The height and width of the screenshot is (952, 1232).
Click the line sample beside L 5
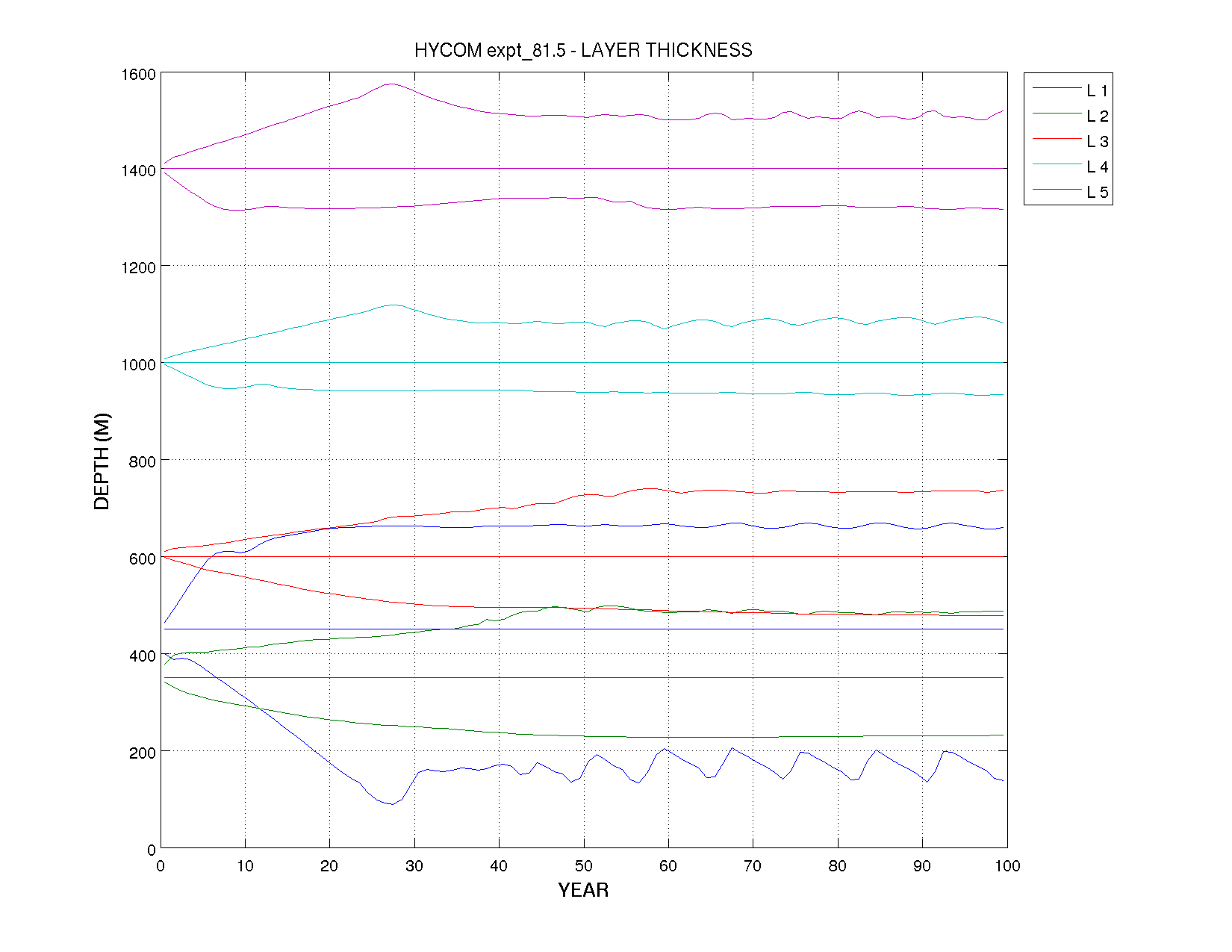(1057, 190)
